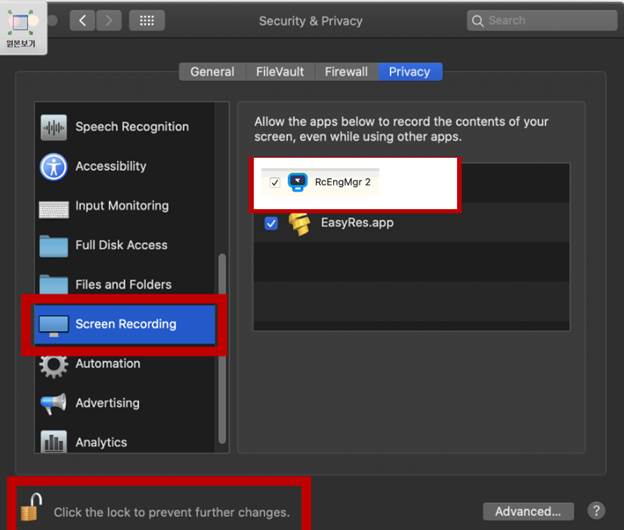Image resolution: width=624 pixels, height=530 pixels.
Task: Show all preferences grid button
Action: click(x=146, y=20)
